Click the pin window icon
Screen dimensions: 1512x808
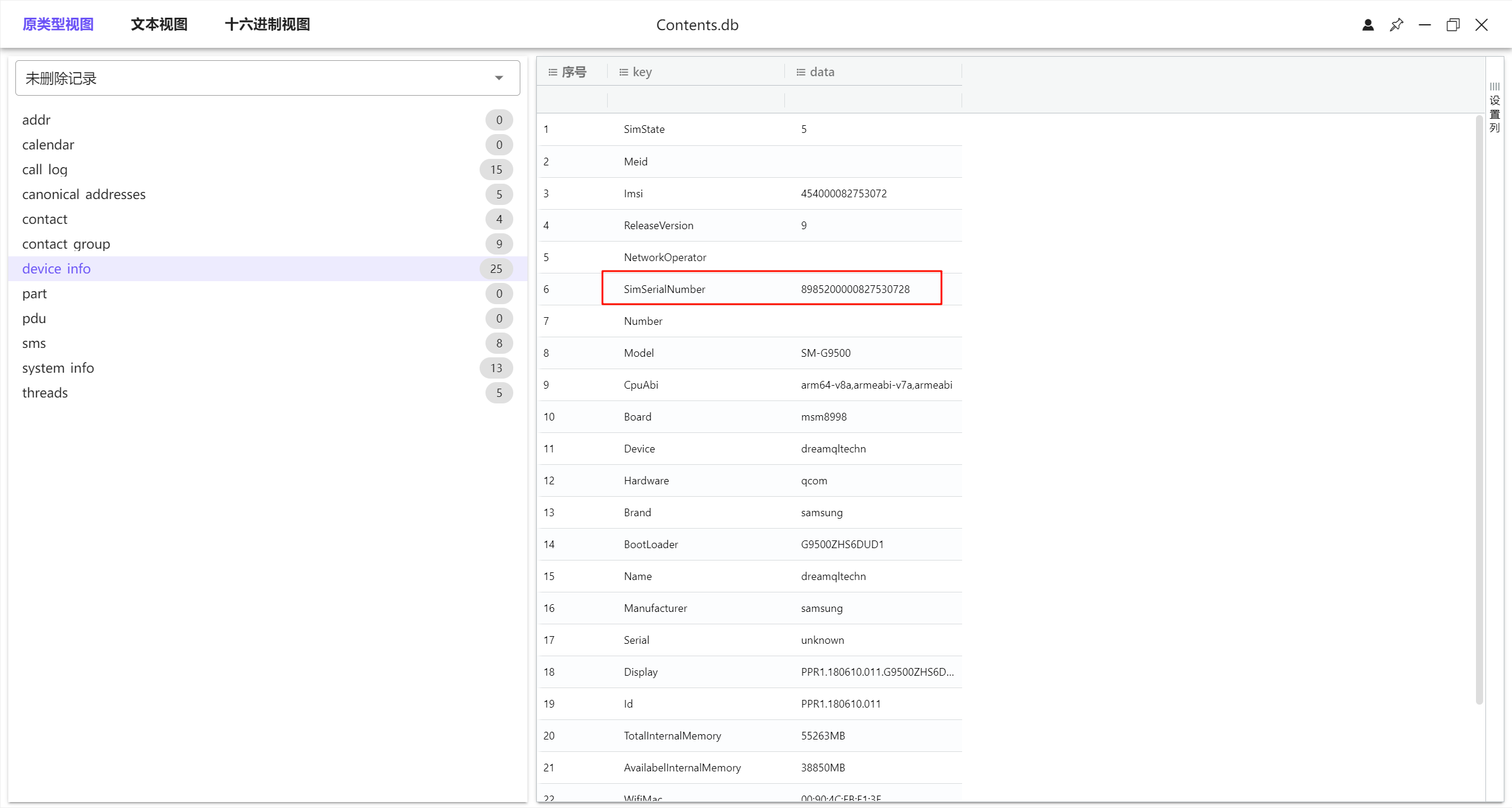(1396, 25)
